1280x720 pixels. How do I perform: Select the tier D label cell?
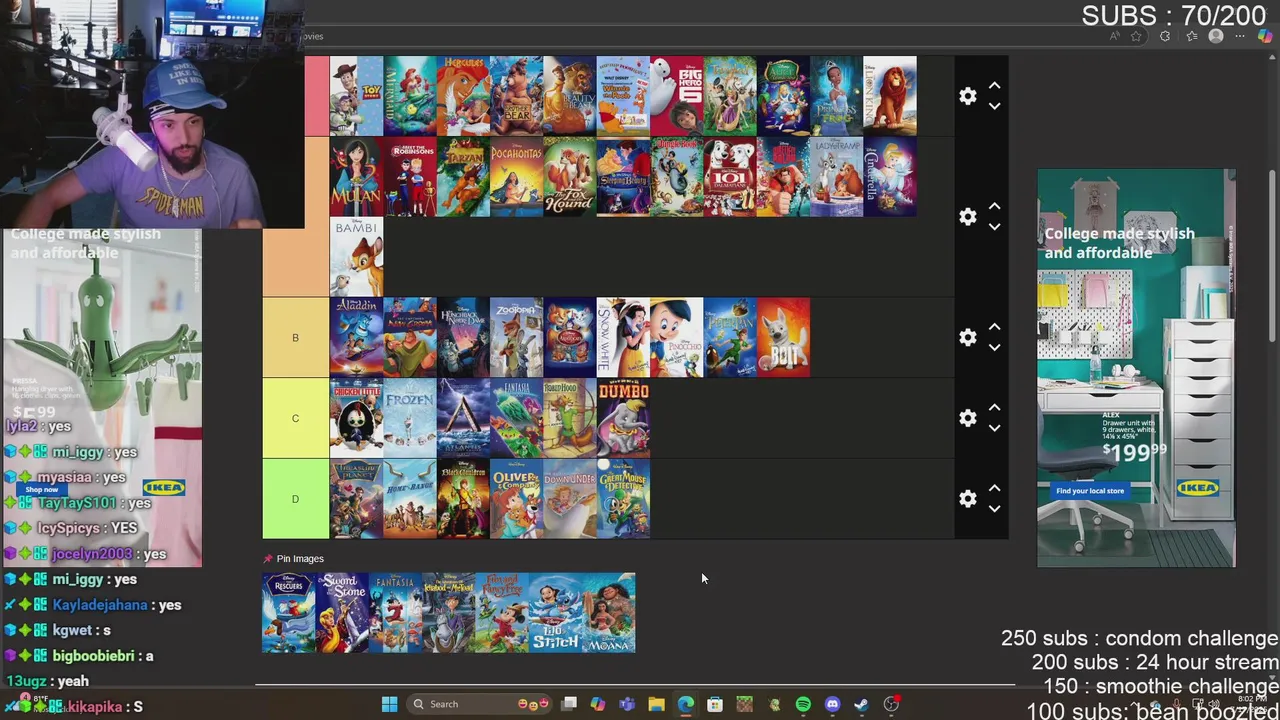pos(295,498)
